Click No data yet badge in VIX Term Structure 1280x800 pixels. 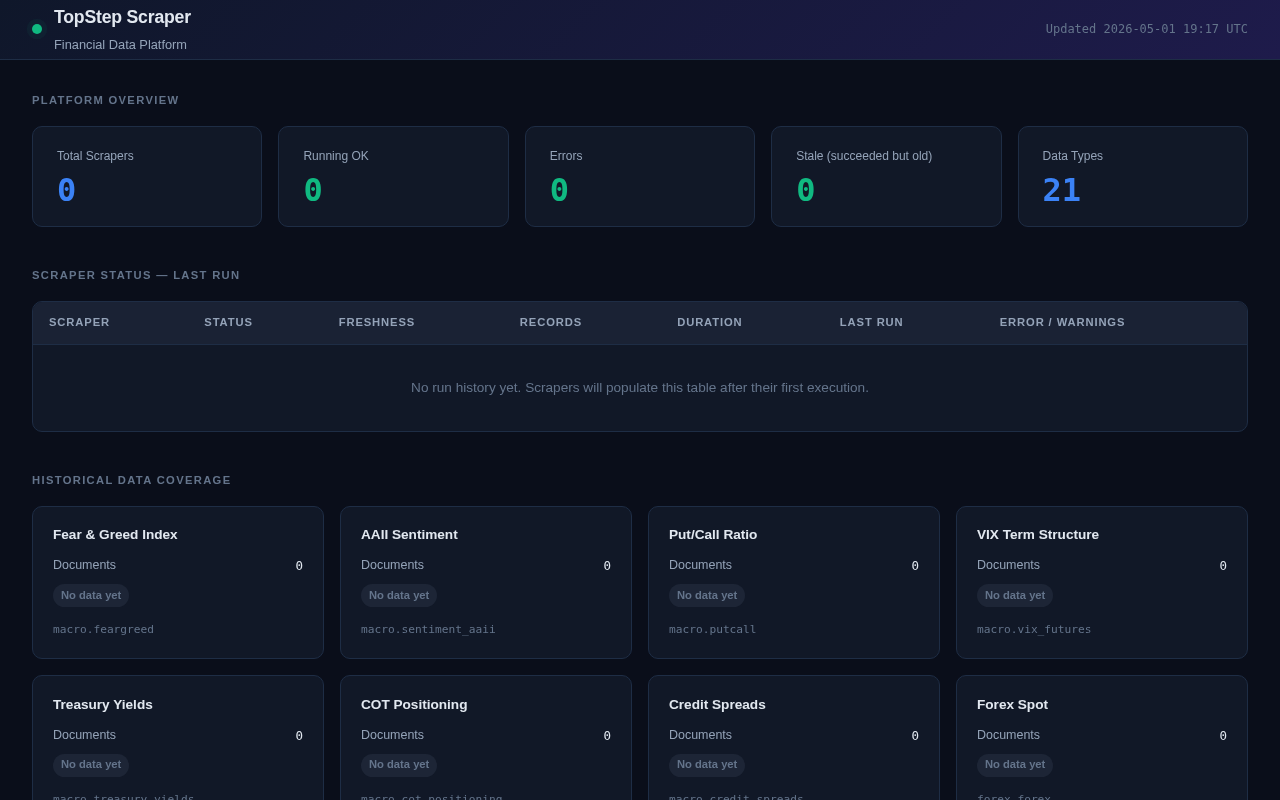click(1015, 596)
